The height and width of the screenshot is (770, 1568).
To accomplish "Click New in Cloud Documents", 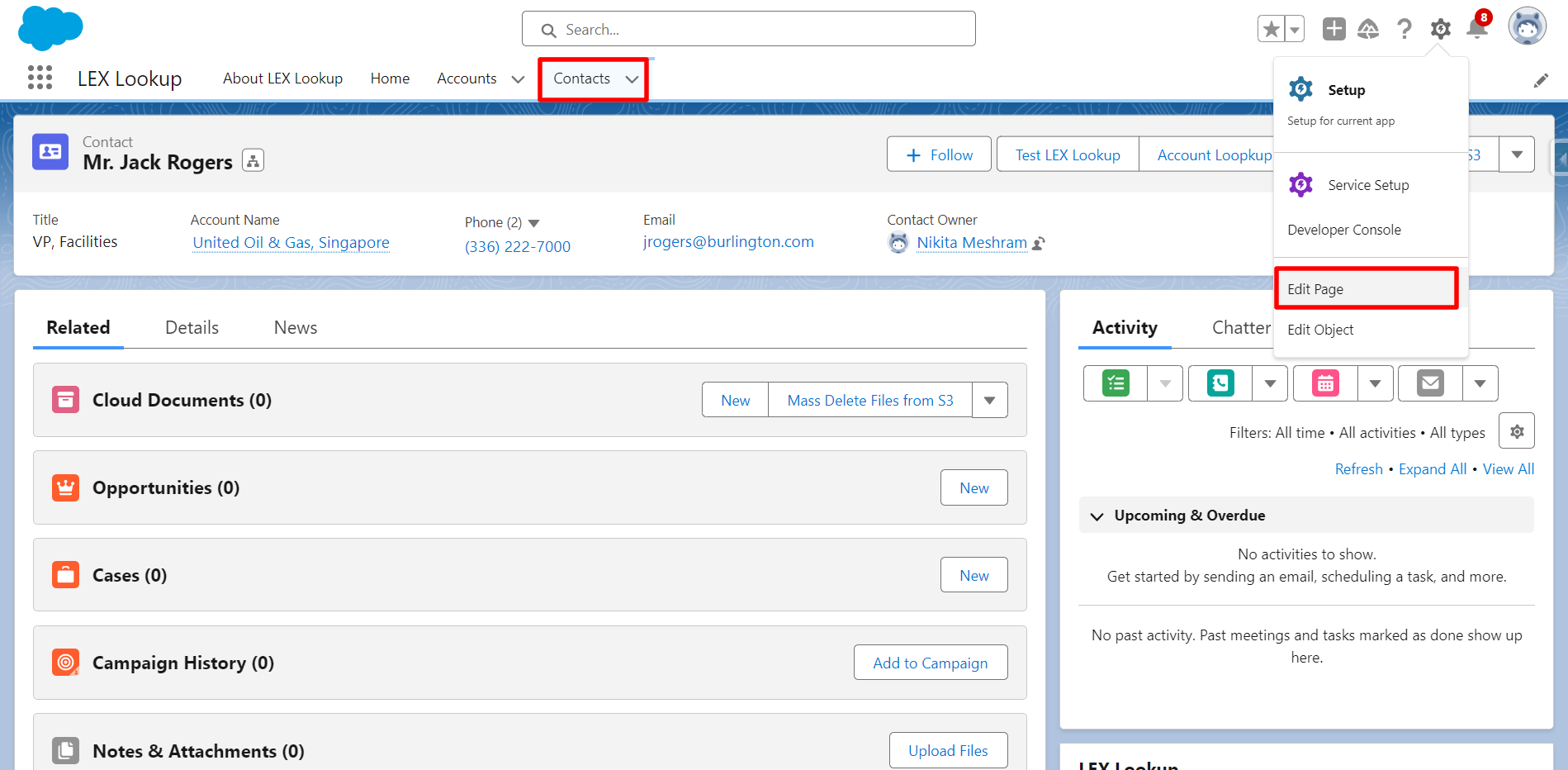I will pyautogui.click(x=735, y=400).
